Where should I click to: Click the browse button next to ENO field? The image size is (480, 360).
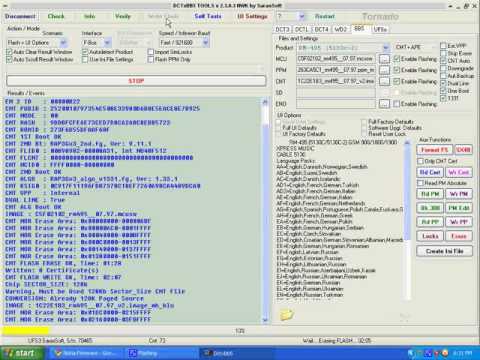384,104
